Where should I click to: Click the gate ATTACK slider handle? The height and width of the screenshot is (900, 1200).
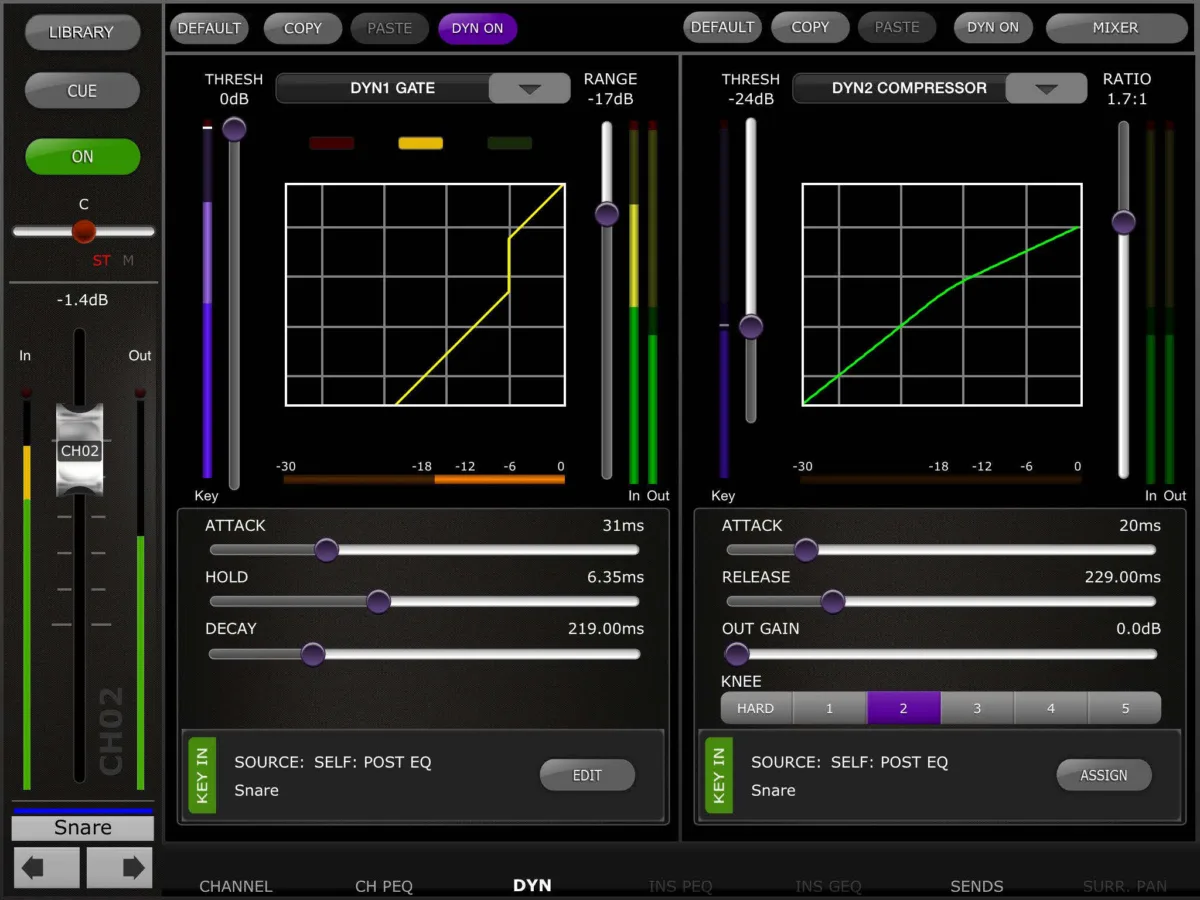326,550
